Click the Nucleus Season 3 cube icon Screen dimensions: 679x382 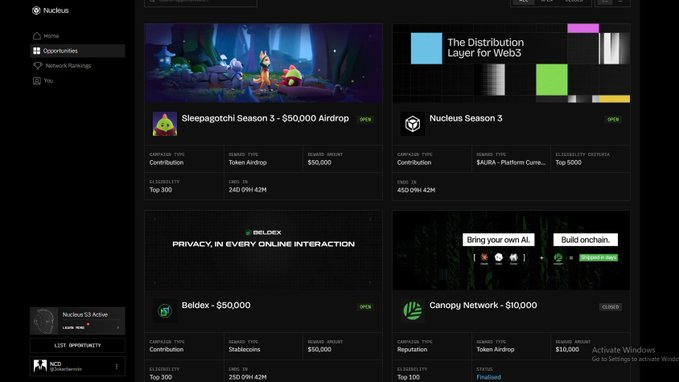coord(412,124)
